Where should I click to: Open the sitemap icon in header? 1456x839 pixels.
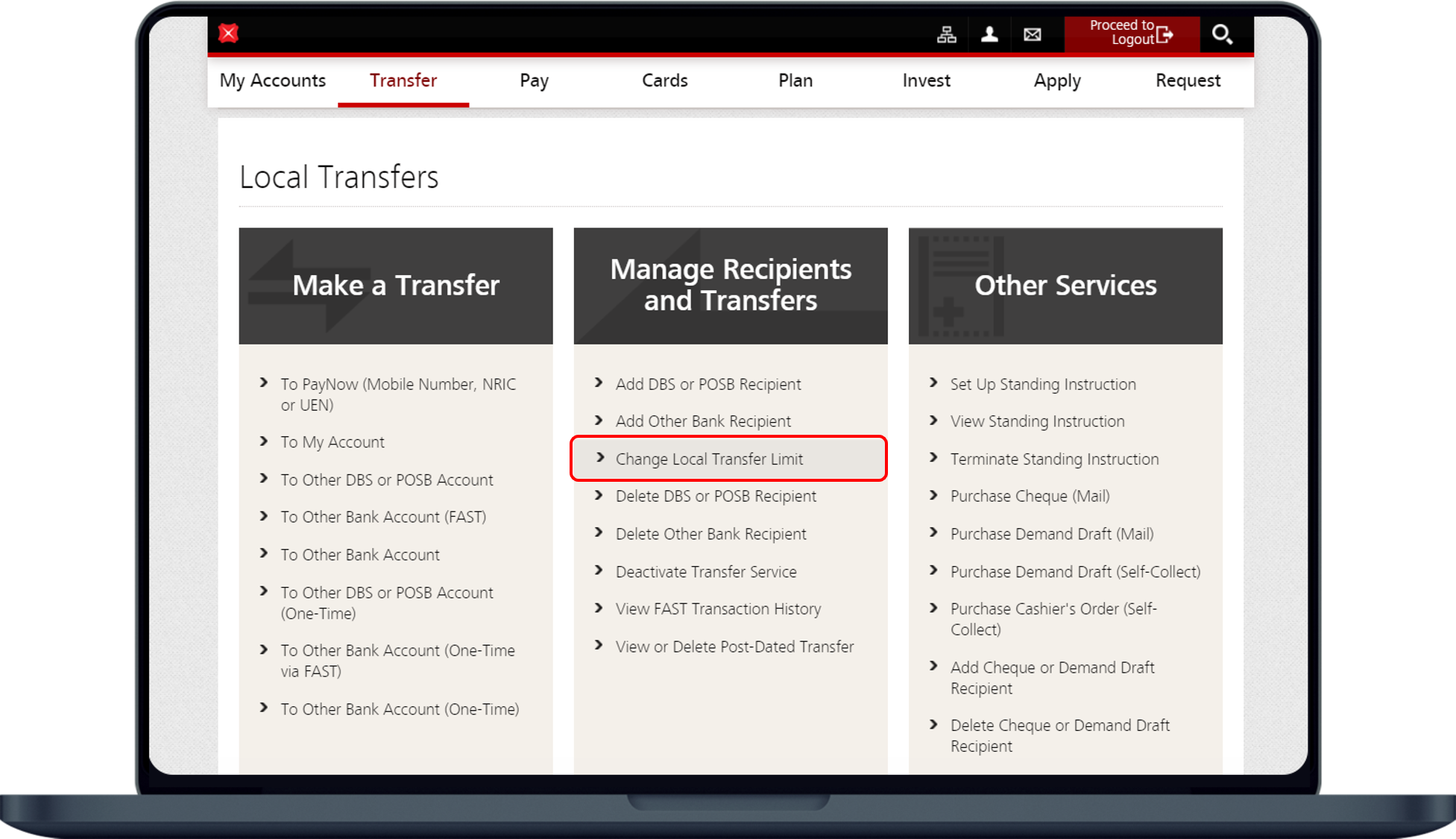946,34
